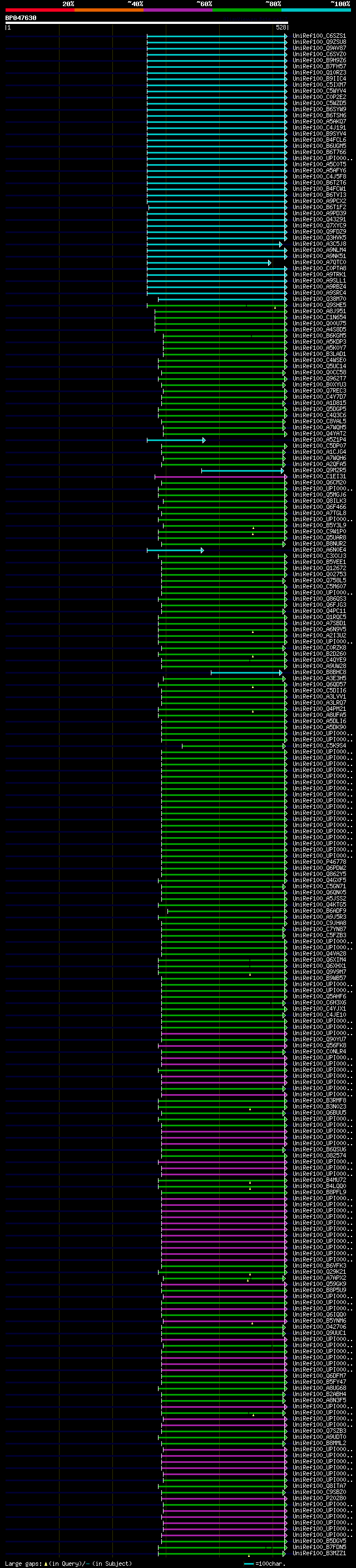Viewport: 356px width, 1568px height.
Task: Open hit UniRef100_Q5UC14
Action: 319,367
